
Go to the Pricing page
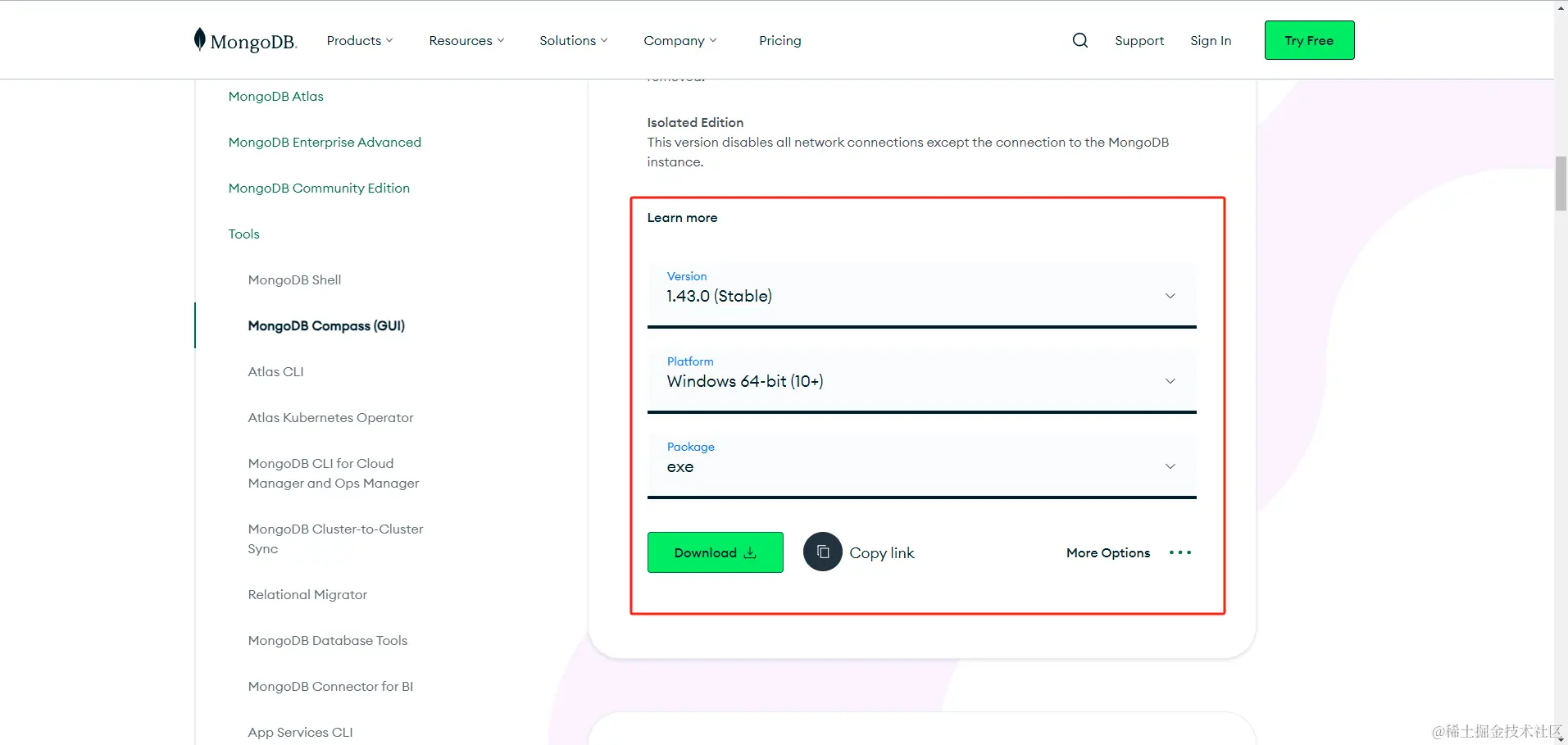click(780, 40)
